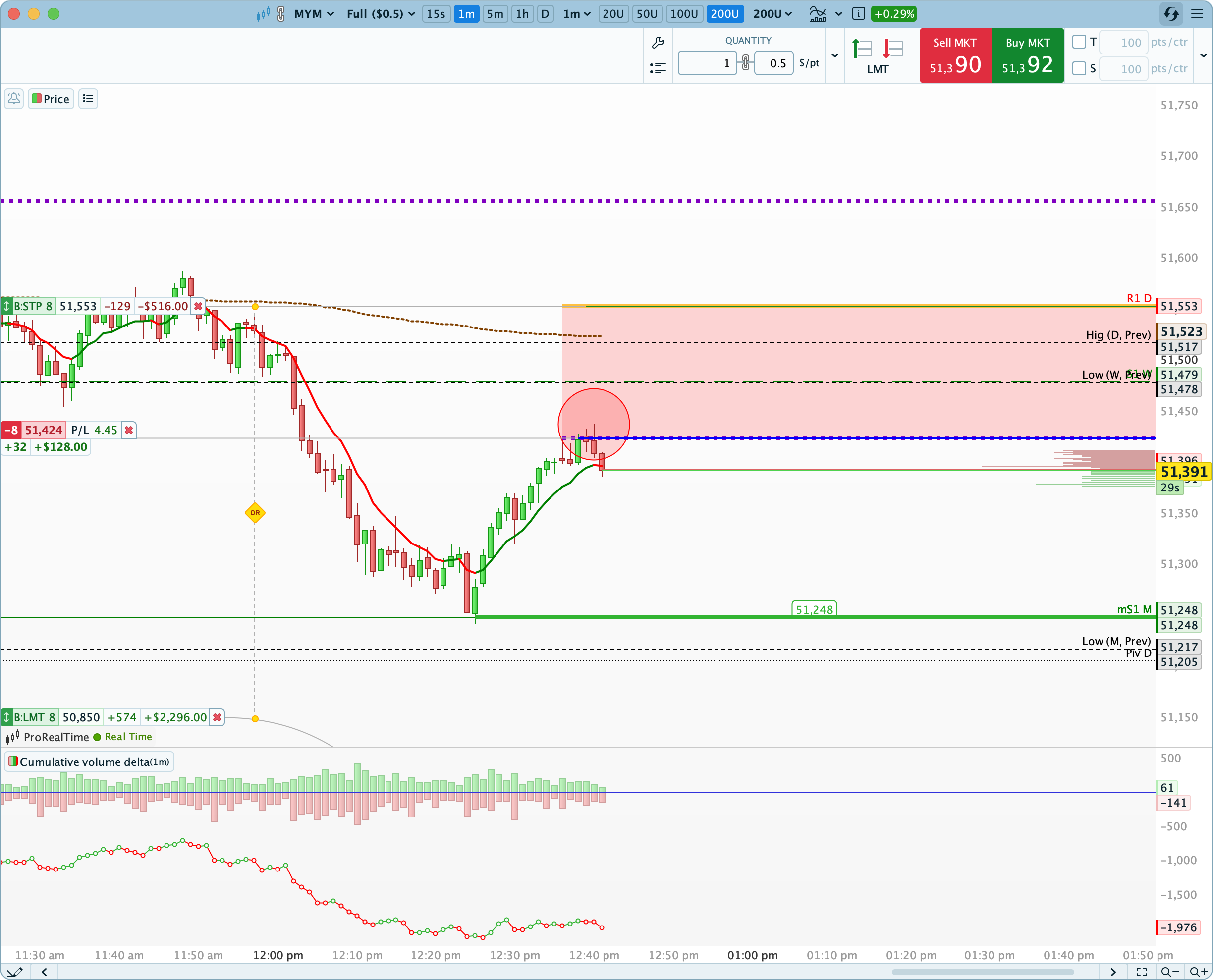This screenshot has width=1213, height=980.
Task: Click the red sell limit order icon
Action: [892, 49]
